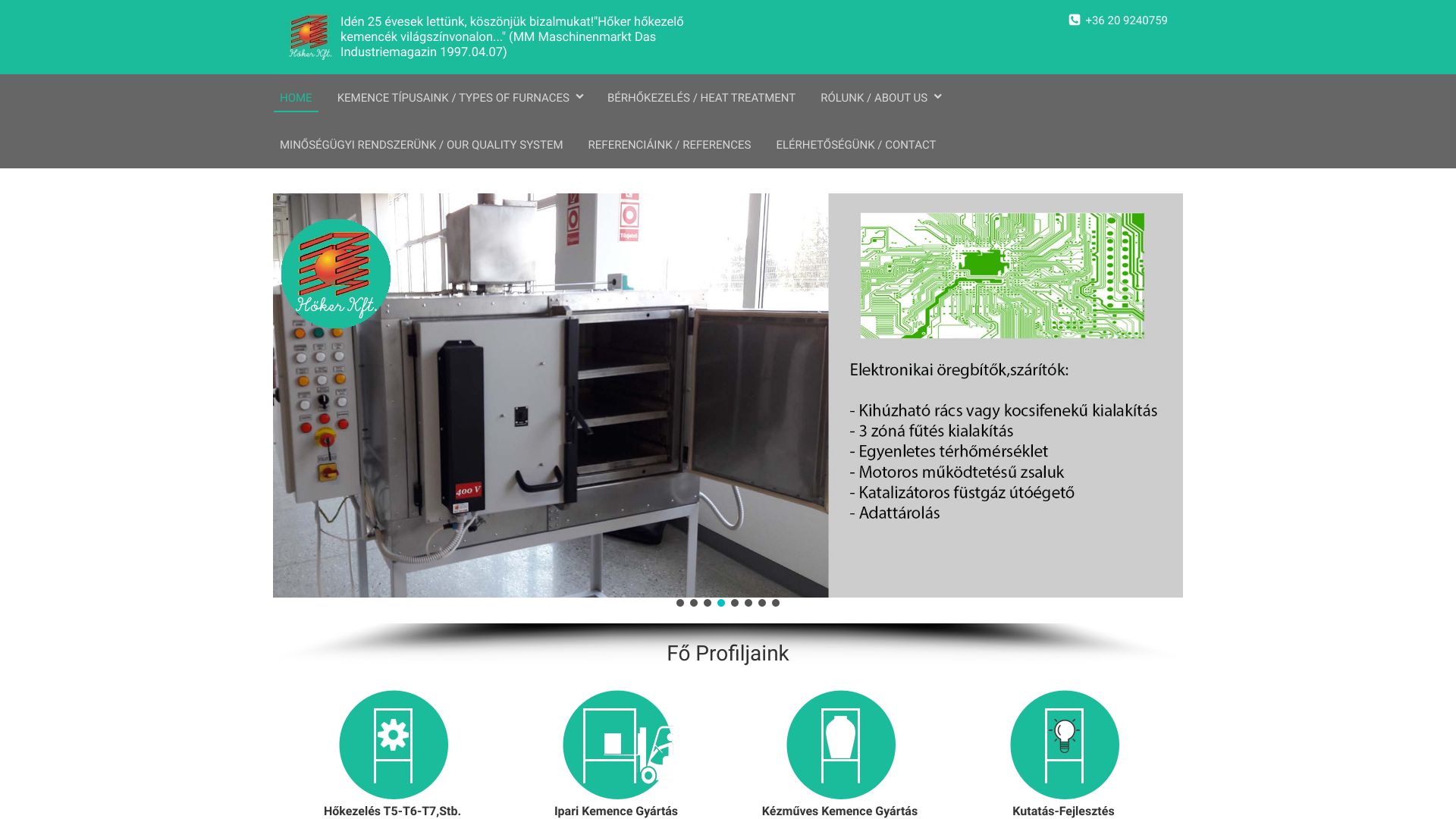Open Elérhetőségünk / Contact page
The image size is (1456, 819).
(856, 145)
